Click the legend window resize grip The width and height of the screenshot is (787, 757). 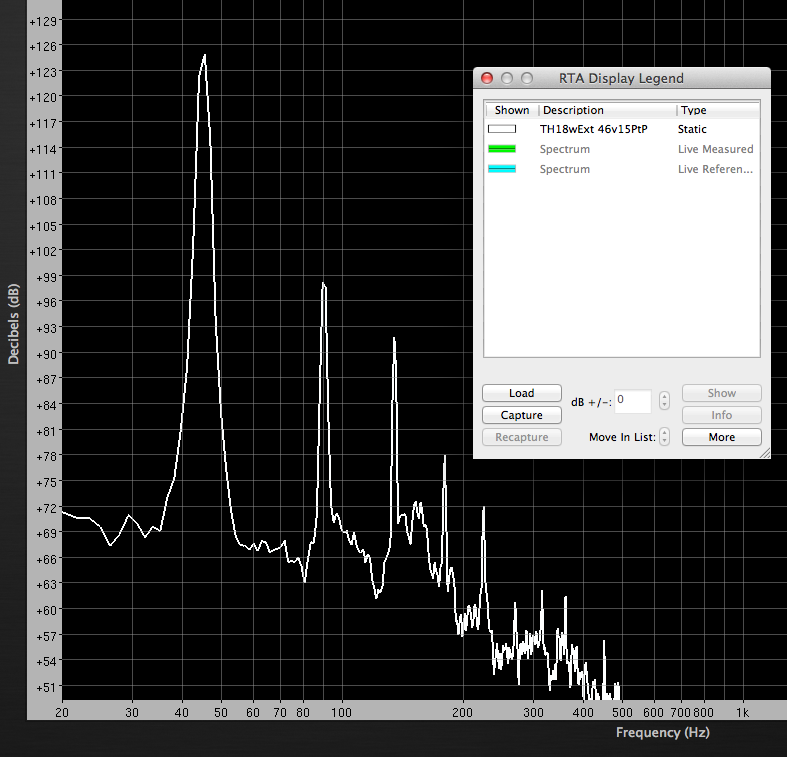765,453
